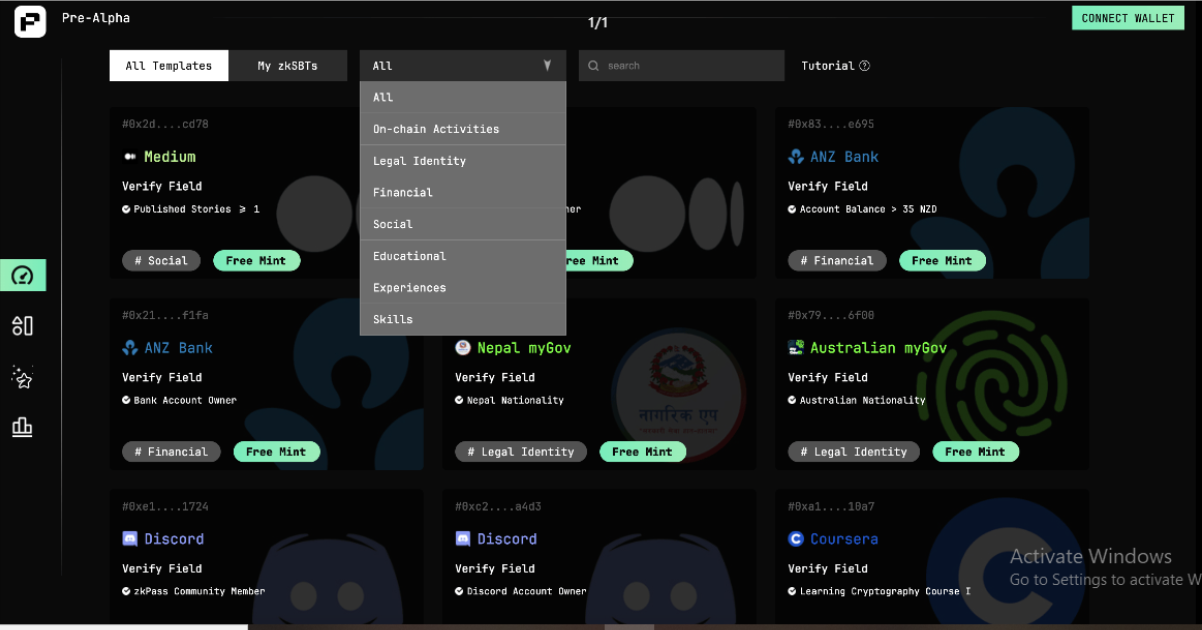Screen dimensions: 1202x630
Task: Open the Discord title above Discord Account Owner
Action: pyautogui.click(x=507, y=539)
